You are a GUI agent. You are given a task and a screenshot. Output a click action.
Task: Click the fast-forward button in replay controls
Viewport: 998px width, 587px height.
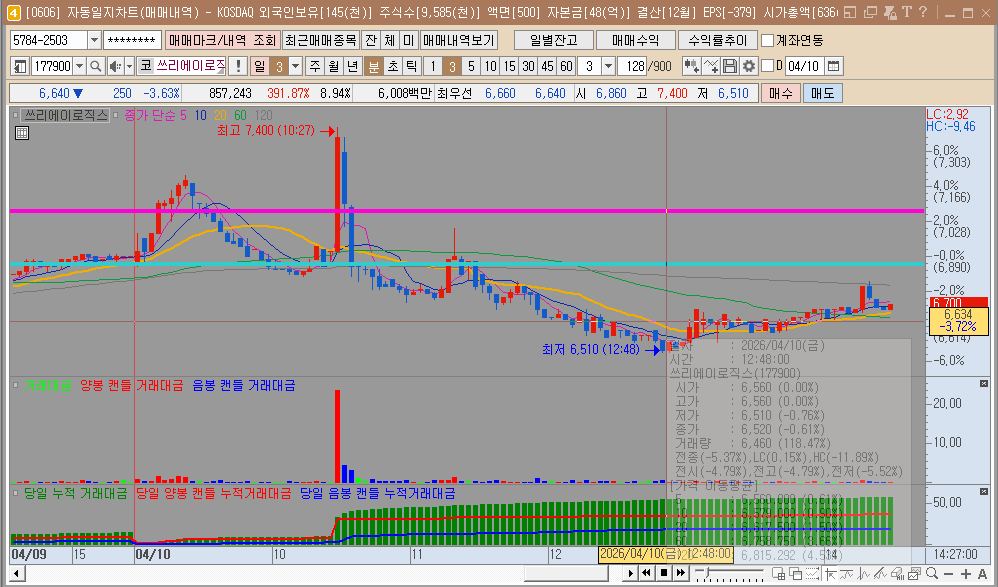pos(680,573)
